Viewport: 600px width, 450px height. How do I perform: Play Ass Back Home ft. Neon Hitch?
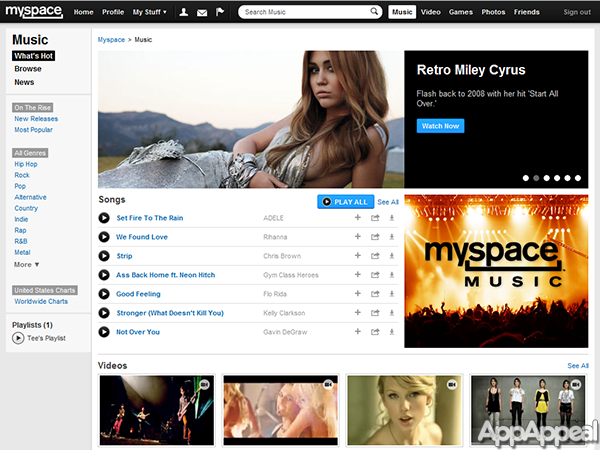click(104, 275)
